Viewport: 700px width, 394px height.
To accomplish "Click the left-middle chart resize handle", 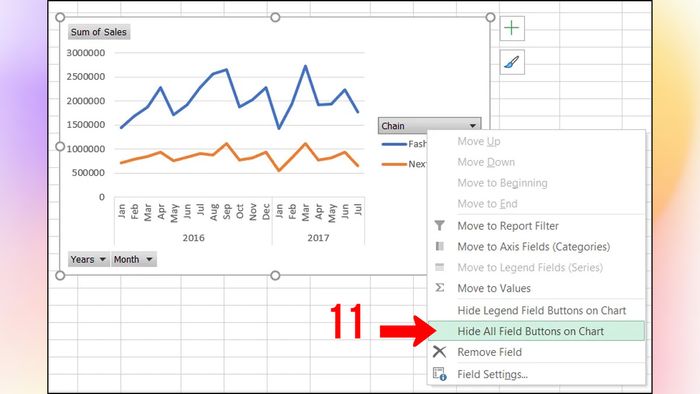I will pyautogui.click(x=60, y=146).
